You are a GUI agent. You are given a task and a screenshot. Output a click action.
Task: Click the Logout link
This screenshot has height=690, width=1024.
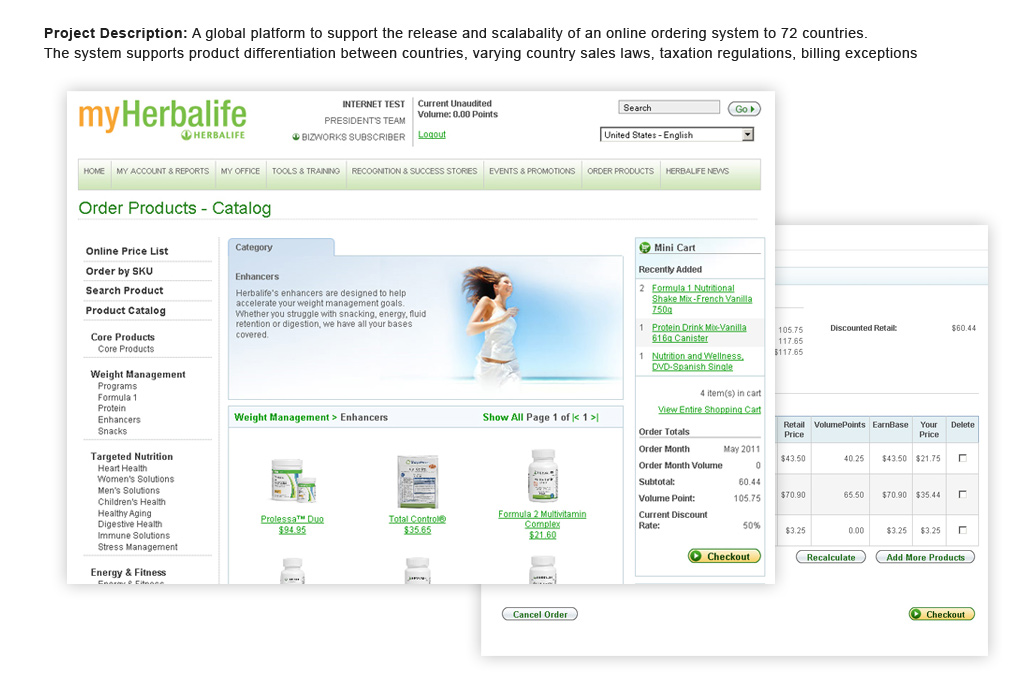(x=432, y=134)
